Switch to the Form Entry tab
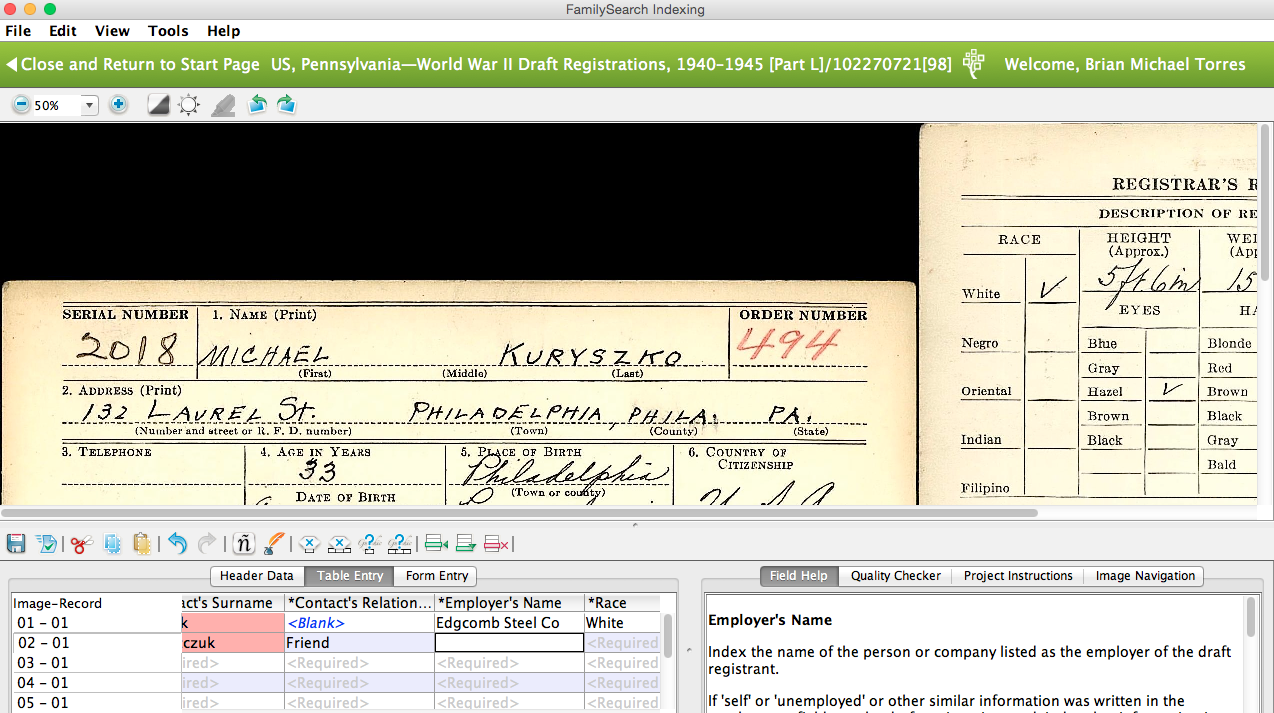 point(437,576)
